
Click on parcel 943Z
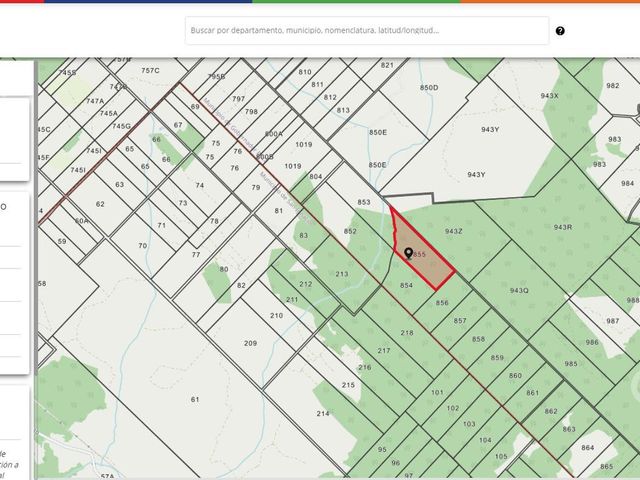click(x=453, y=231)
